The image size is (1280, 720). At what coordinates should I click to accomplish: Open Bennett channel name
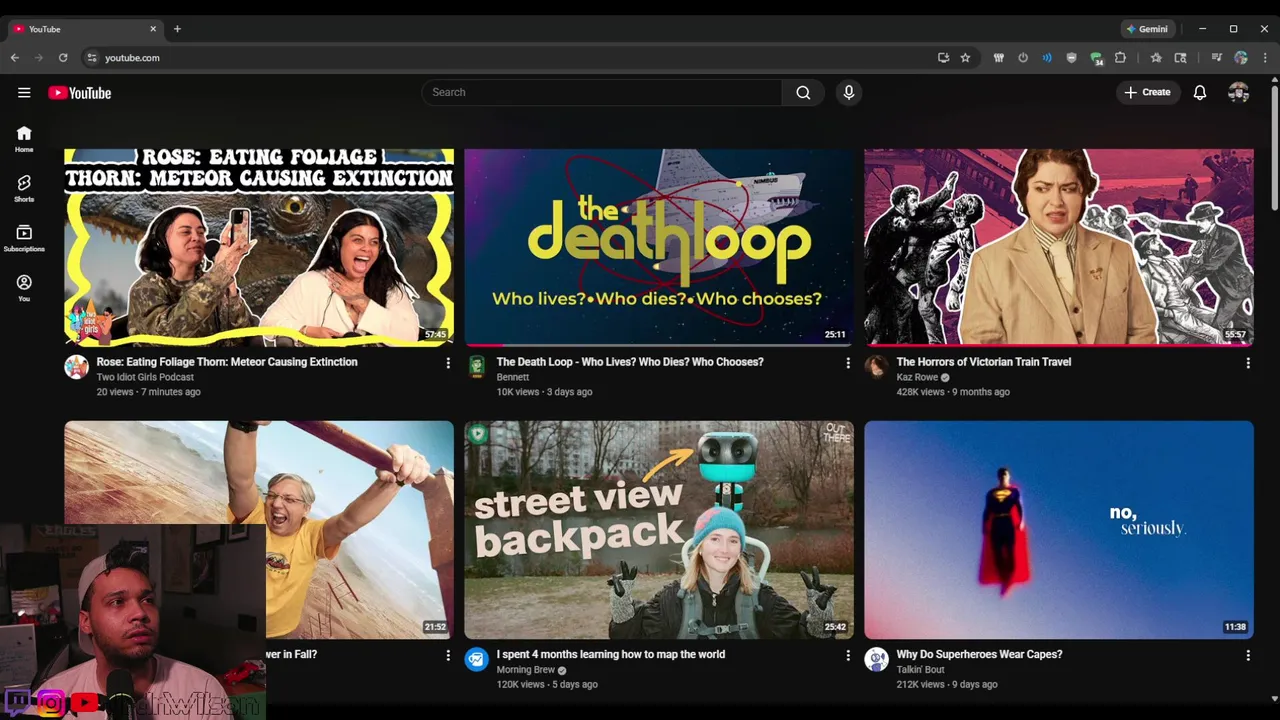[x=513, y=377]
